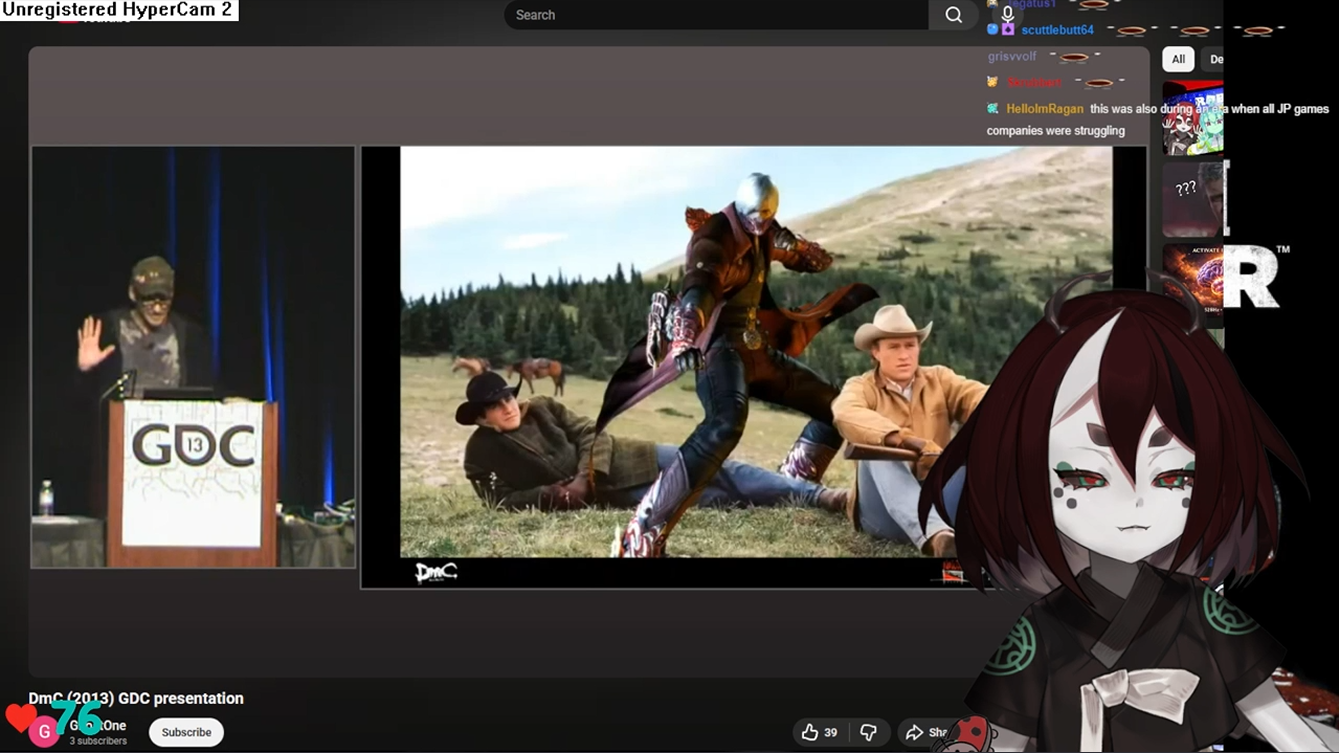1339x753 pixels.
Task: Click the "3 subscribers" count text
Action: [98, 741]
